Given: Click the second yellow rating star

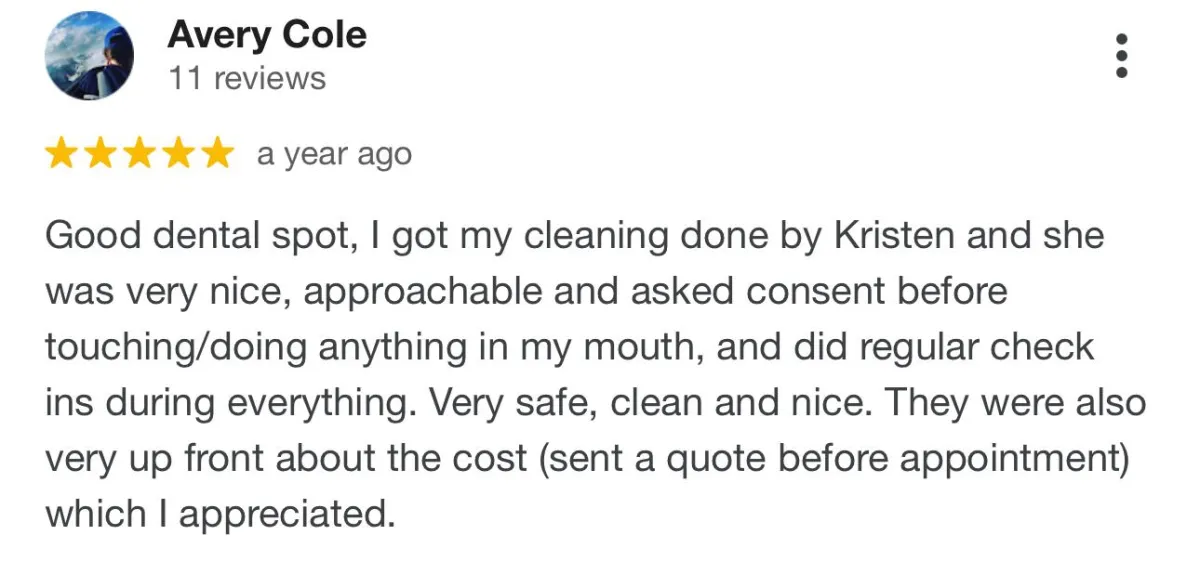Looking at the screenshot, I should (x=100, y=154).
